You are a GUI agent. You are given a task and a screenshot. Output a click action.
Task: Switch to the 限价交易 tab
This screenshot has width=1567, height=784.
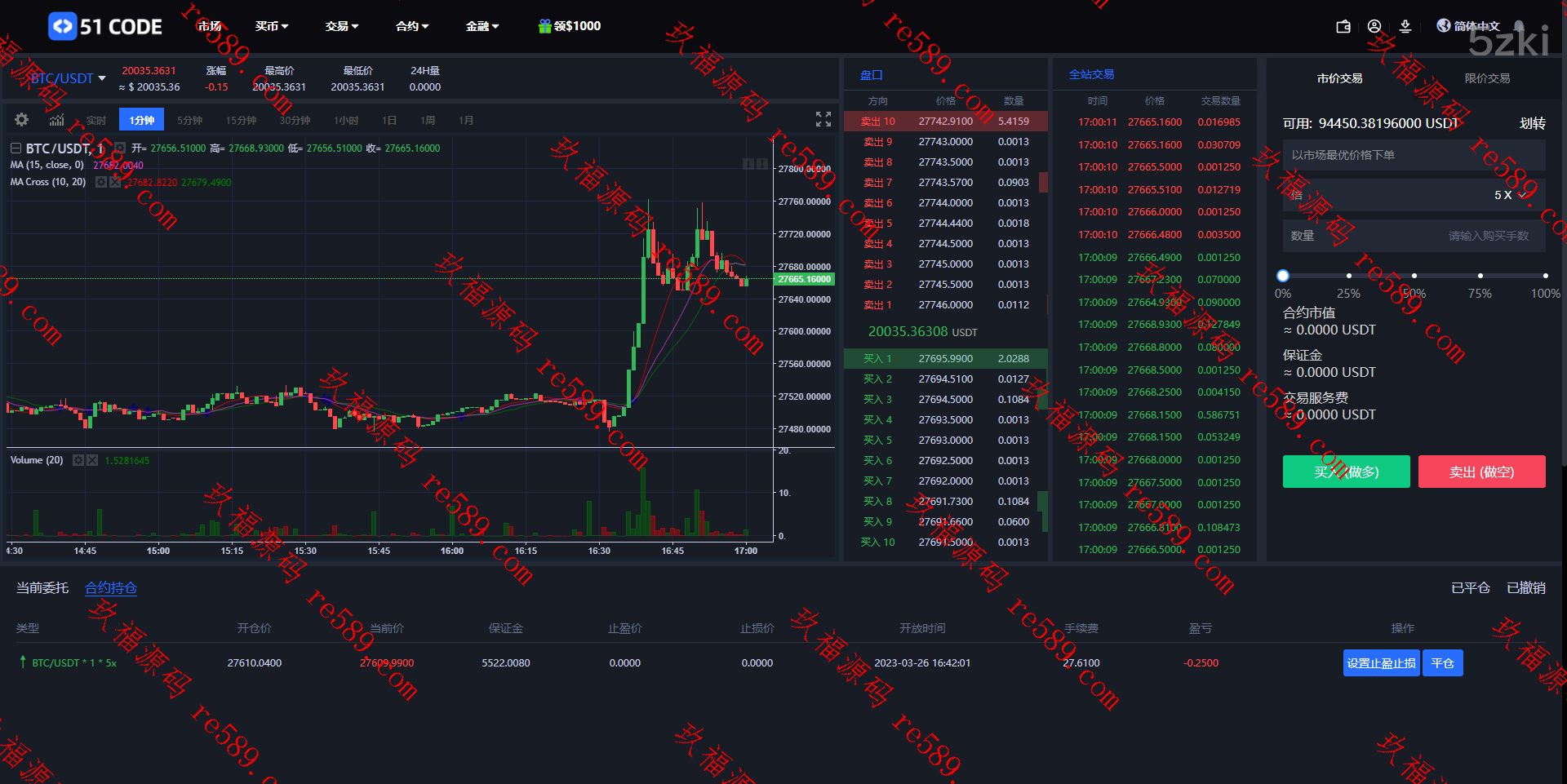coord(1487,78)
